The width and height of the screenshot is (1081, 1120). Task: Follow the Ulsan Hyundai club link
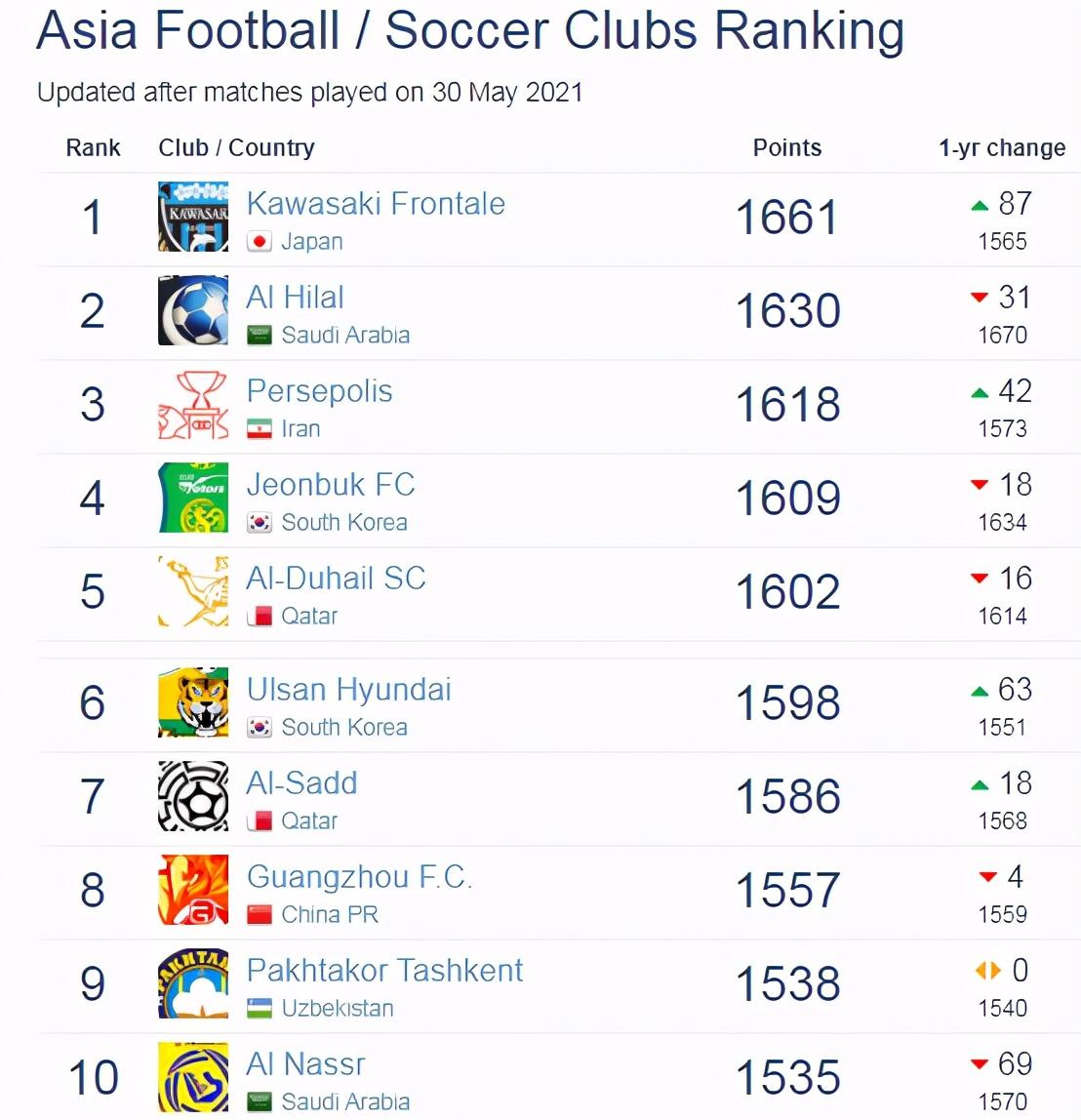(348, 690)
